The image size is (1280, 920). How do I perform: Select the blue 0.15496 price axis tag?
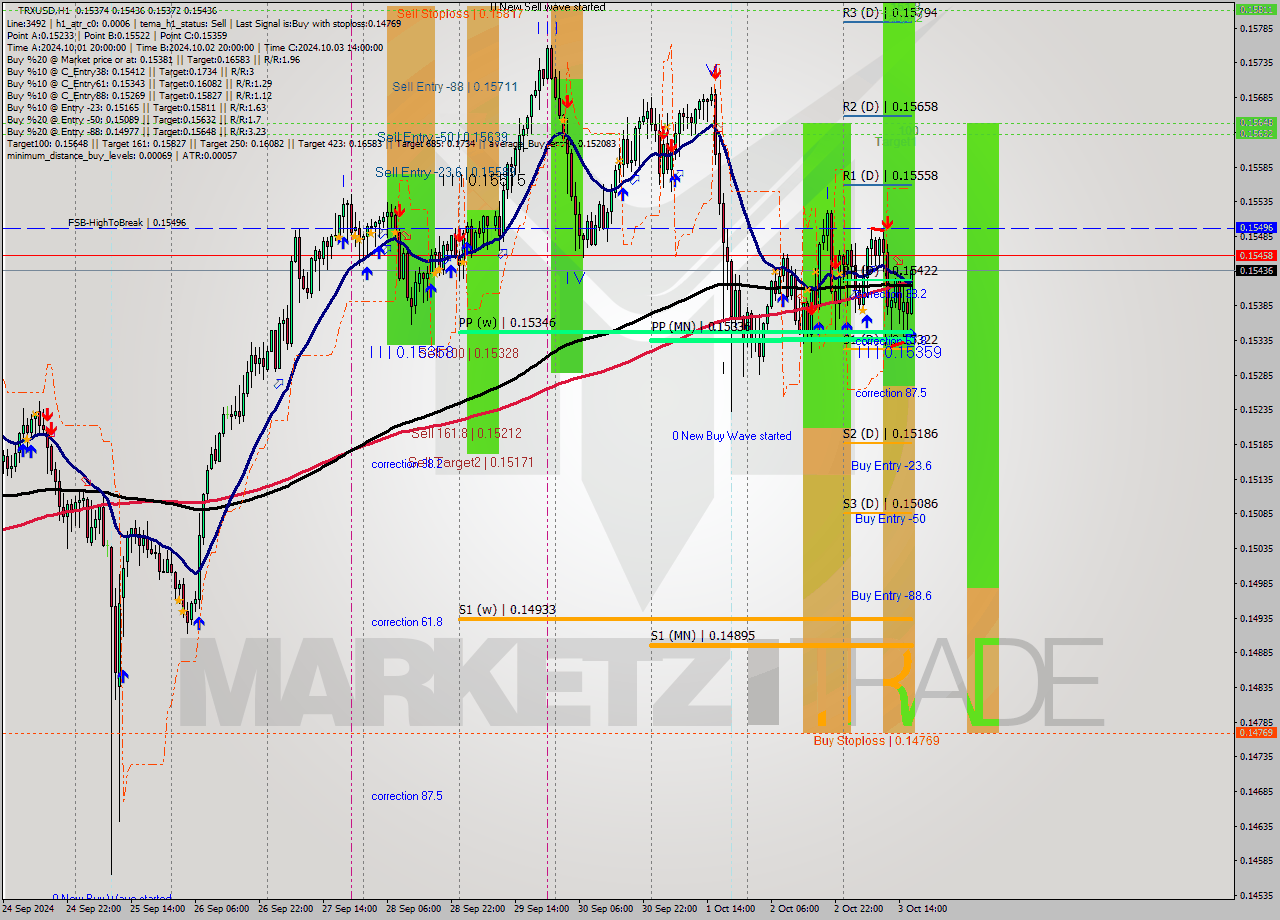tap(1256, 228)
